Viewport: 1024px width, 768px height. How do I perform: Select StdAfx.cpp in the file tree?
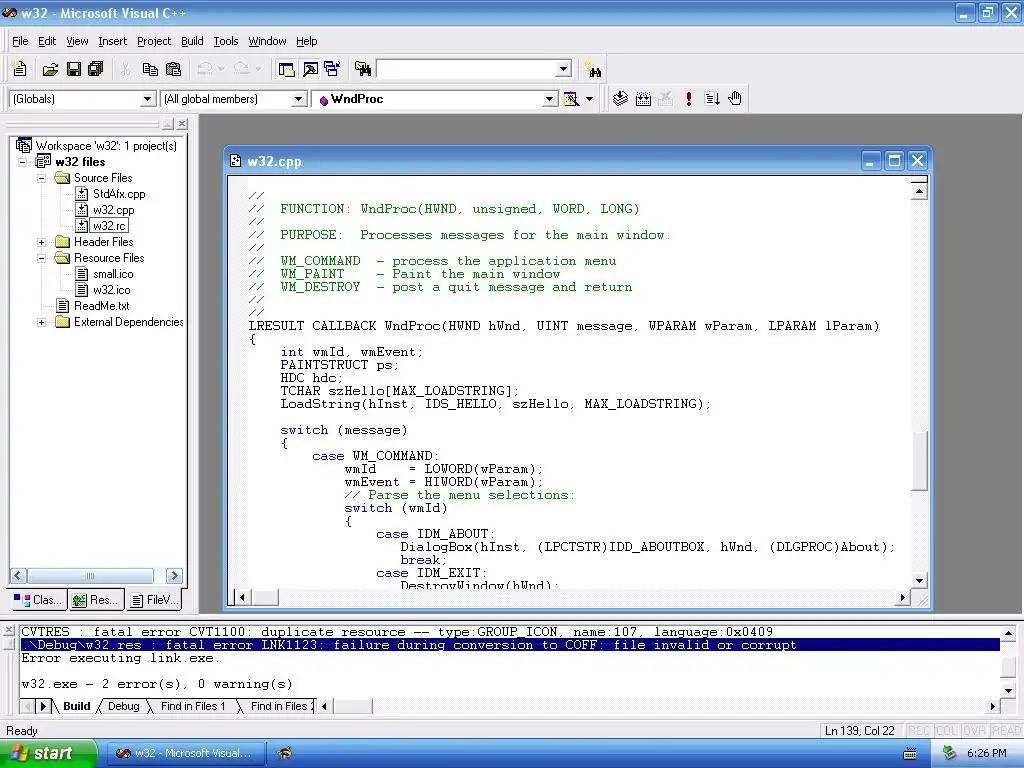(x=119, y=194)
